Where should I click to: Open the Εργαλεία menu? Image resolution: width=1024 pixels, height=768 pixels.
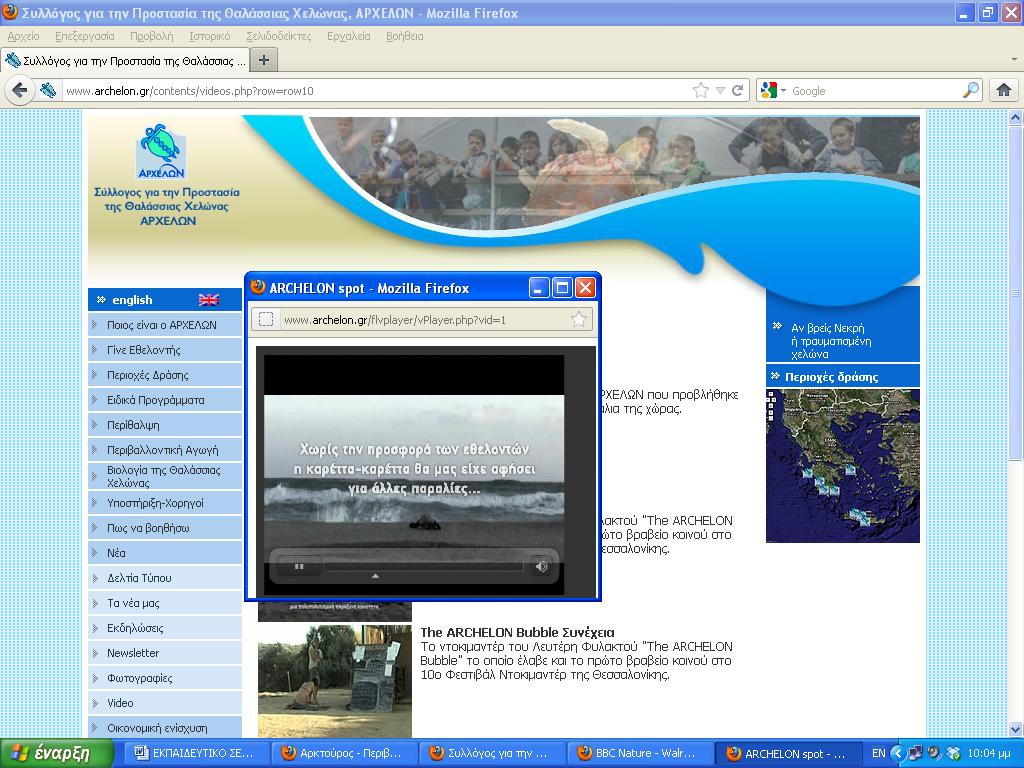pos(349,36)
